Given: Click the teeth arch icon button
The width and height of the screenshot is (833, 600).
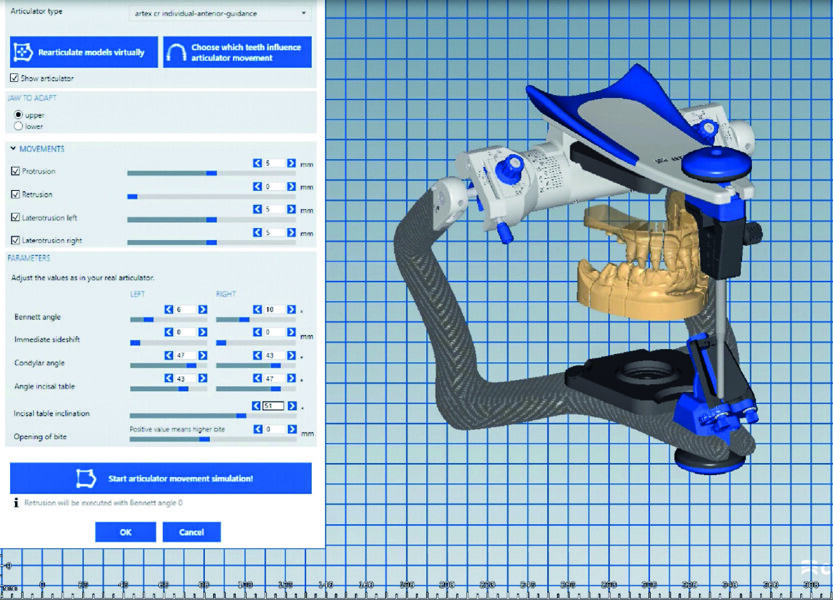Looking at the screenshot, I should [x=176, y=52].
